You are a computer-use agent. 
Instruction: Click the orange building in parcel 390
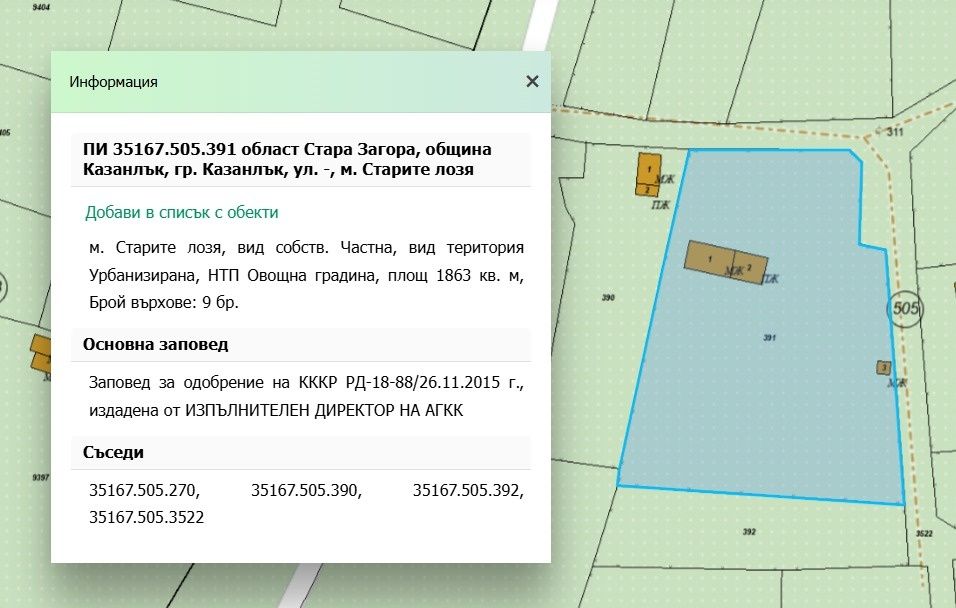click(648, 174)
